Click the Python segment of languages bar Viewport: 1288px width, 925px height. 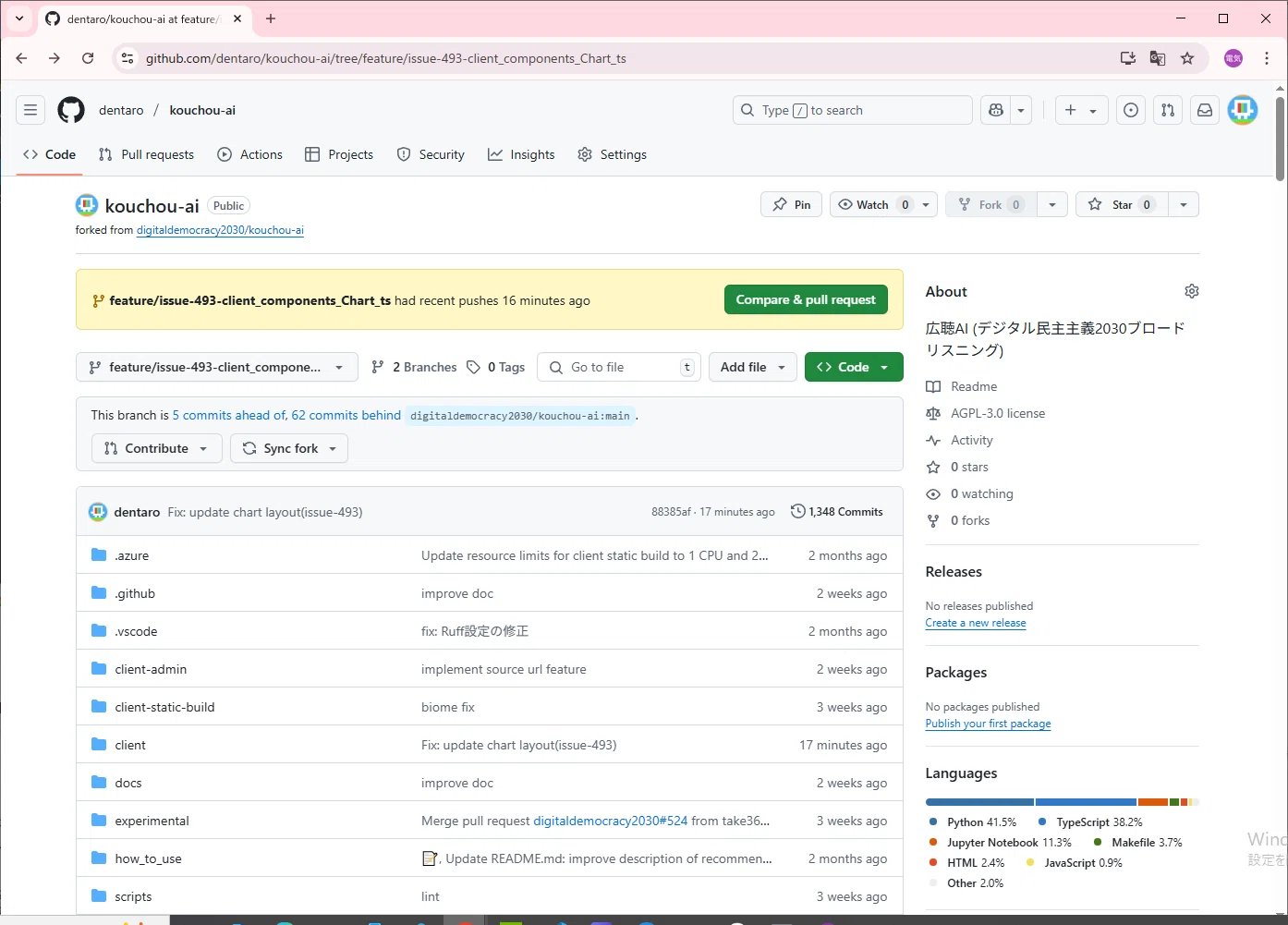pyautogui.click(x=979, y=802)
